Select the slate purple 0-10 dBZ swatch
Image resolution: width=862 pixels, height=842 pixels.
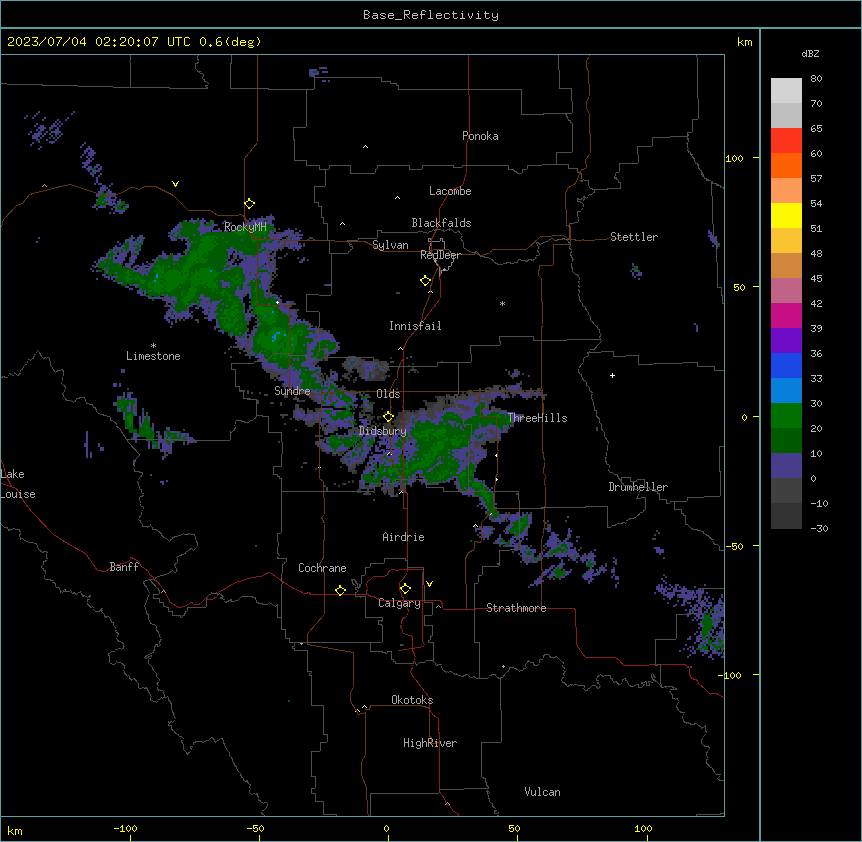click(x=786, y=466)
